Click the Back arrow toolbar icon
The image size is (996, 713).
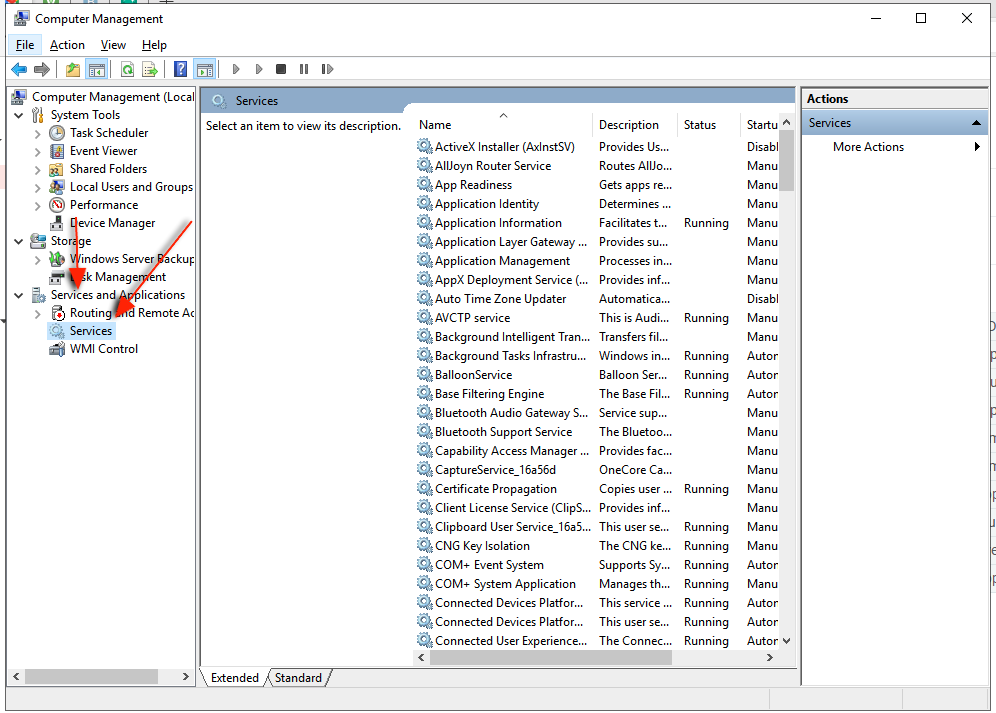[x=19, y=69]
